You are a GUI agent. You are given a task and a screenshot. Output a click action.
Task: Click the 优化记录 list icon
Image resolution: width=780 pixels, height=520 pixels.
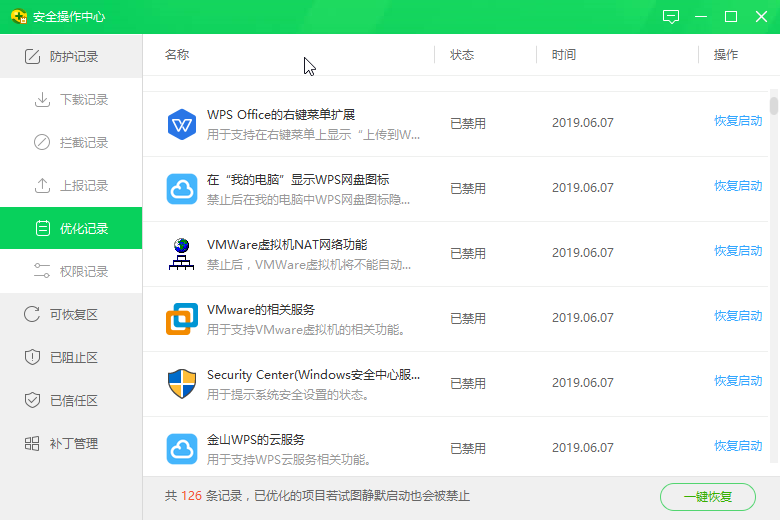tap(43, 228)
